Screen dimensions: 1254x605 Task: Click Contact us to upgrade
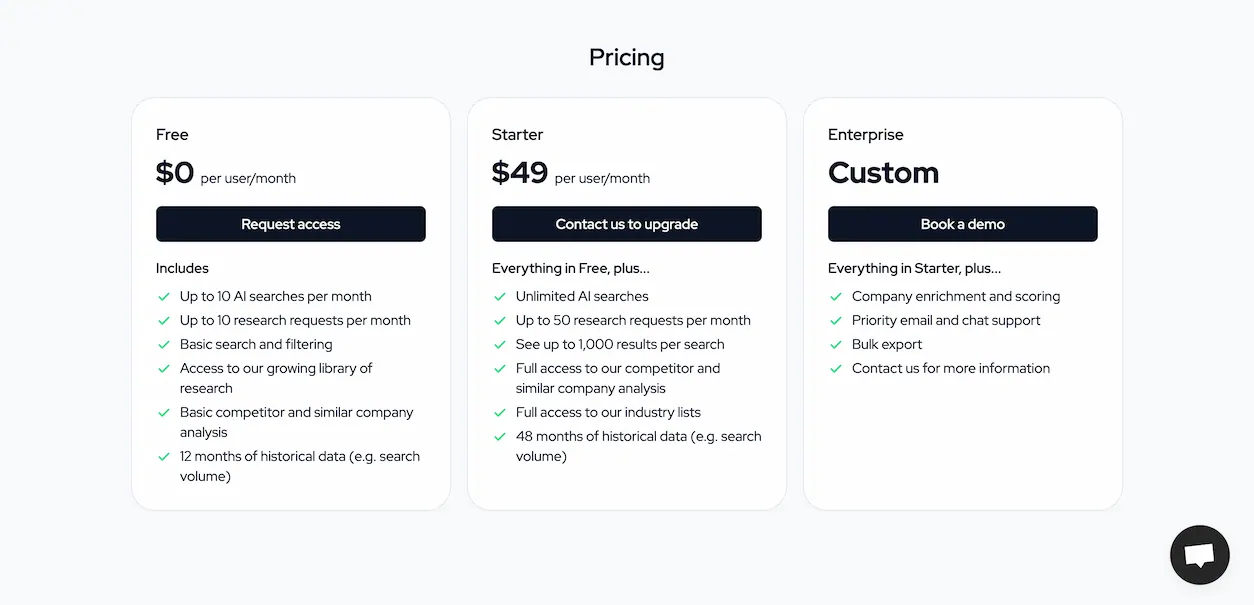pos(626,224)
